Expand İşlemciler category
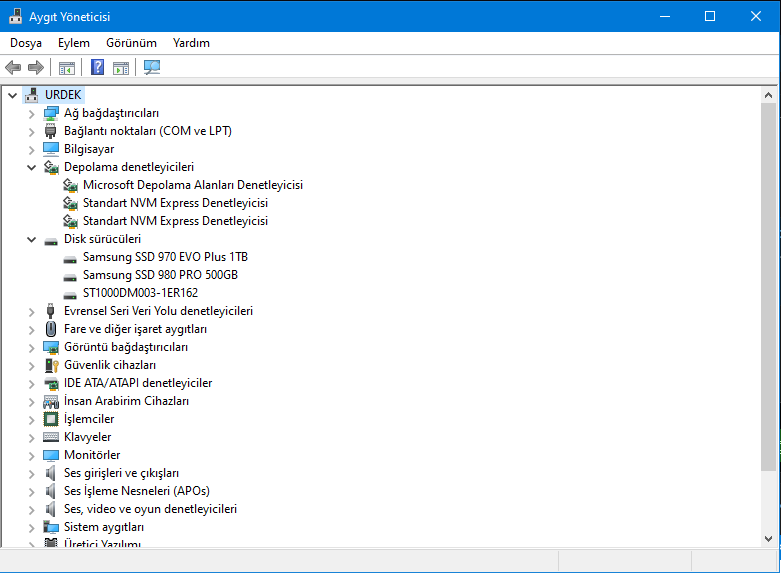The height and width of the screenshot is (573, 781). click(31, 420)
